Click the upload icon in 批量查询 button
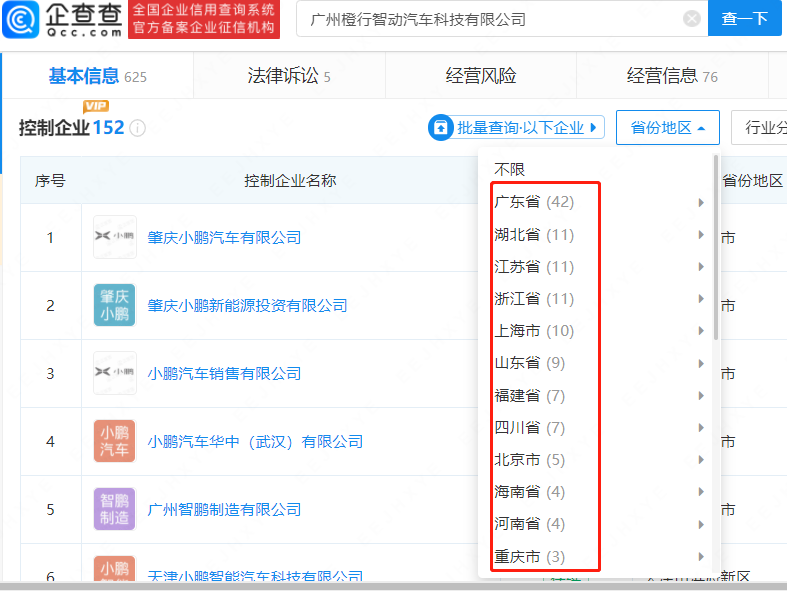Viewport: 787px width, 591px height. tap(441, 128)
